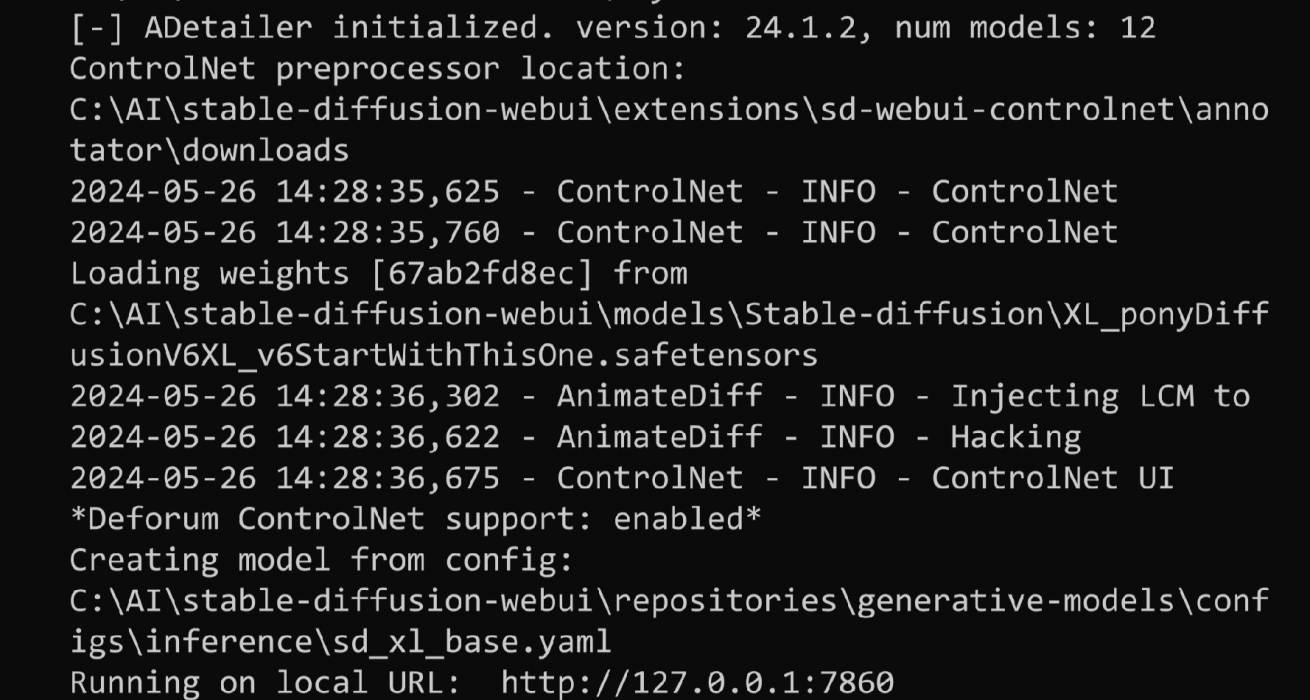This screenshot has width=1310, height=700.
Task: Click the Deforum ControlNet support enabled line
Action: 415,519
